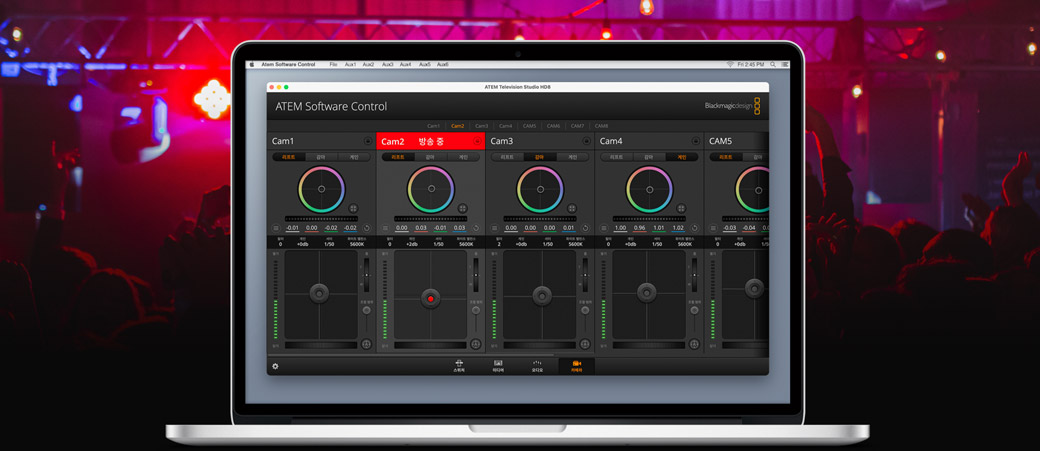Click the round button below Cam3 iris slider
1040x451 pixels.
tap(585, 344)
